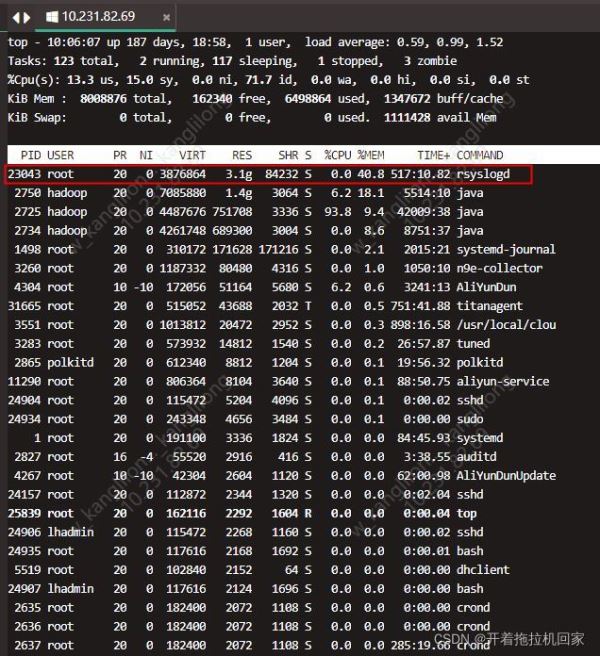Click the 42009:38 TIME+ value
The height and width of the screenshot is (656, 600).
[x=423, y=212]
